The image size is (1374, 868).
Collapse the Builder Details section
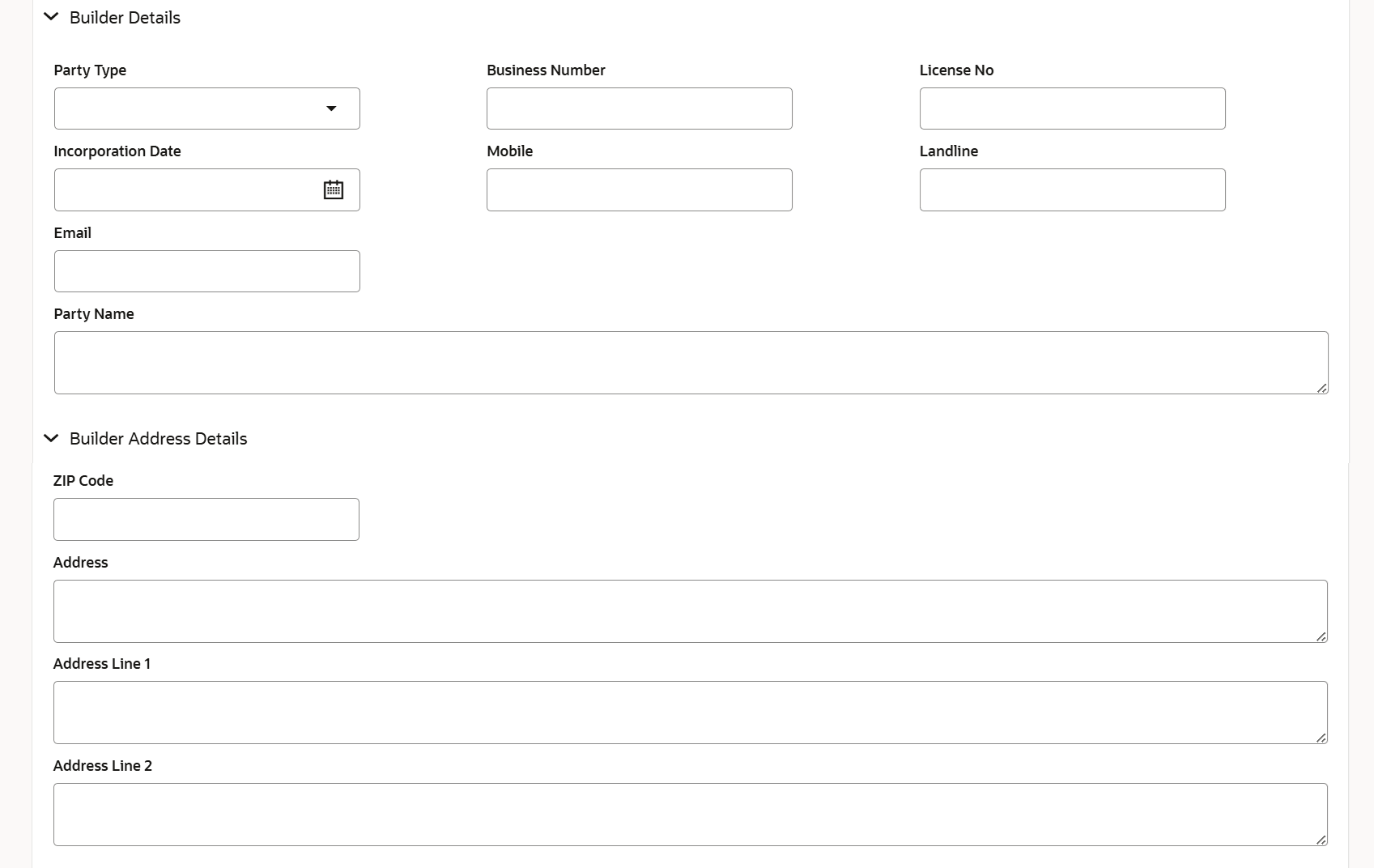click(51, 17)
